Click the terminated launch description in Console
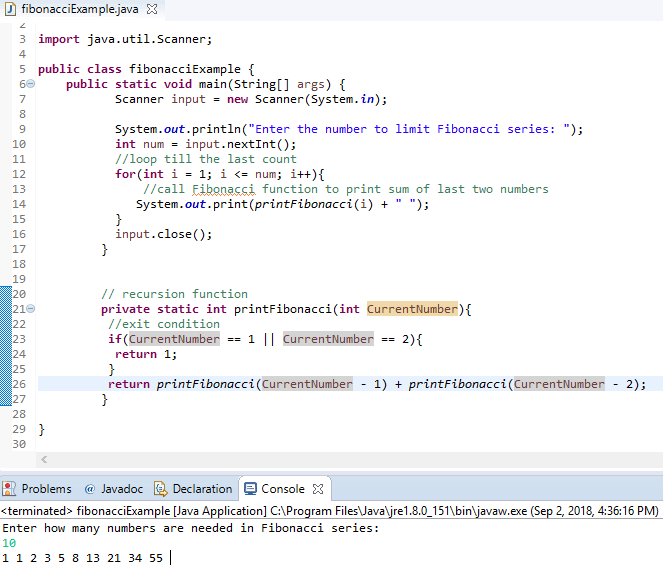 click(330, 511)
